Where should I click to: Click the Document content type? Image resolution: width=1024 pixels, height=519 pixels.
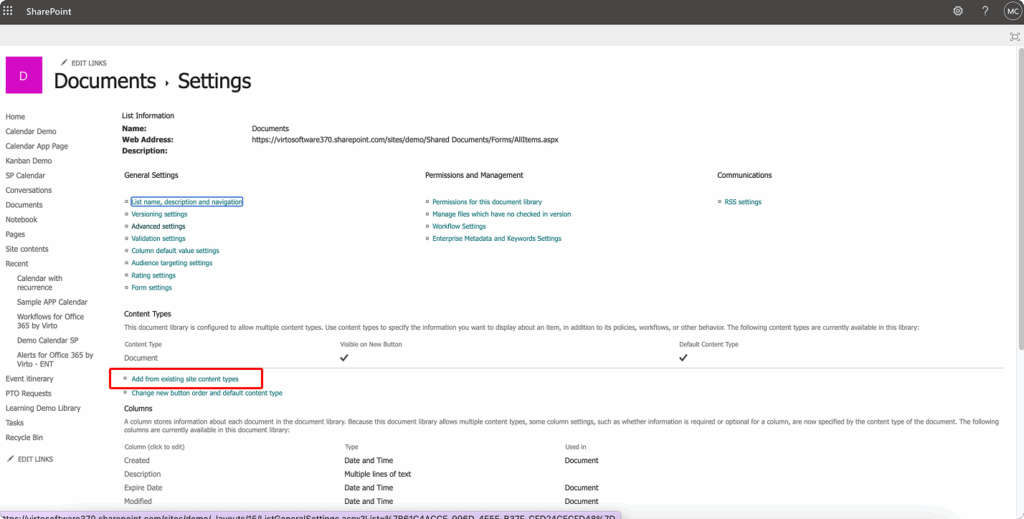[140, 357]
